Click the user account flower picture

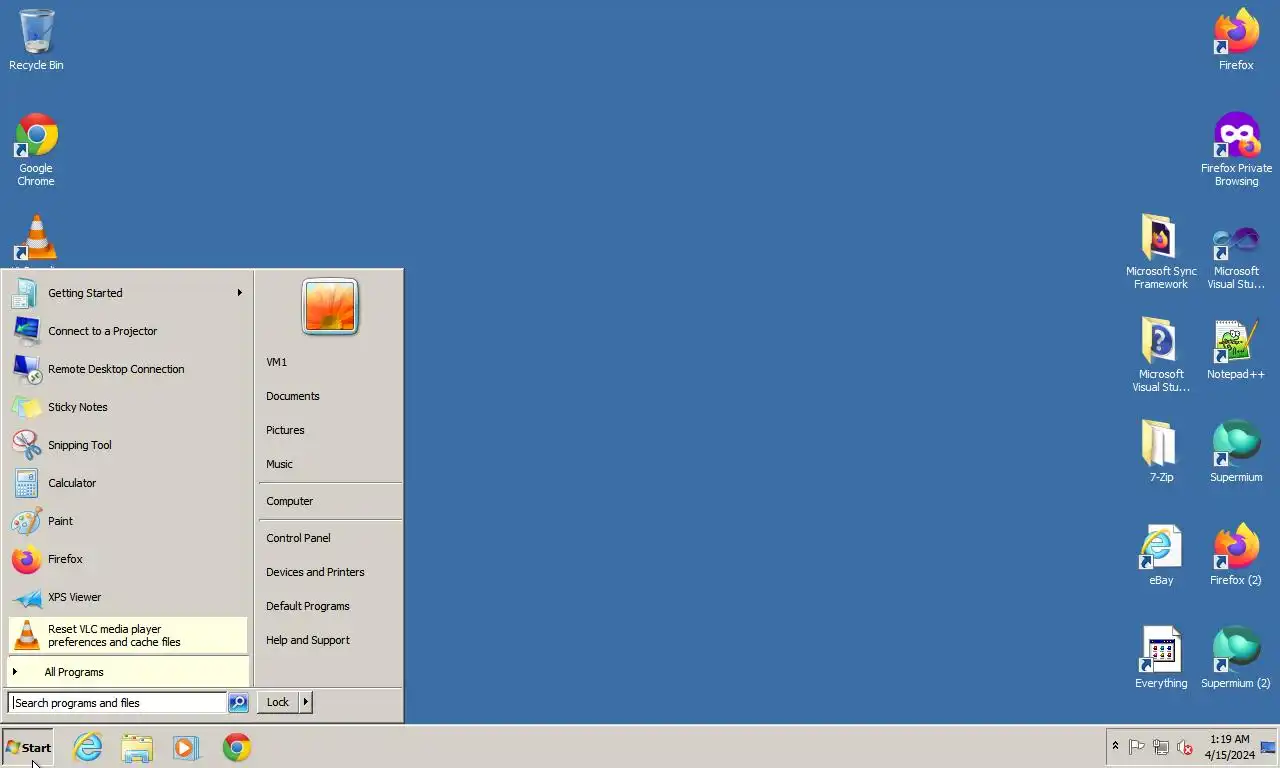(330, 306)
